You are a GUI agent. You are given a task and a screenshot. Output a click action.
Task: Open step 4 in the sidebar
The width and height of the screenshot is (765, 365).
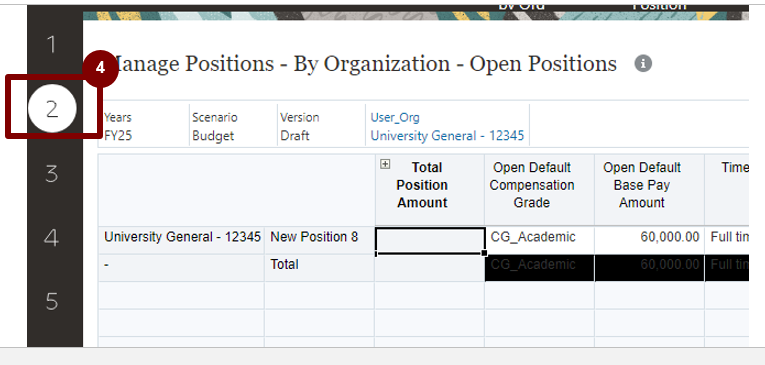click(x=52, y=238)
